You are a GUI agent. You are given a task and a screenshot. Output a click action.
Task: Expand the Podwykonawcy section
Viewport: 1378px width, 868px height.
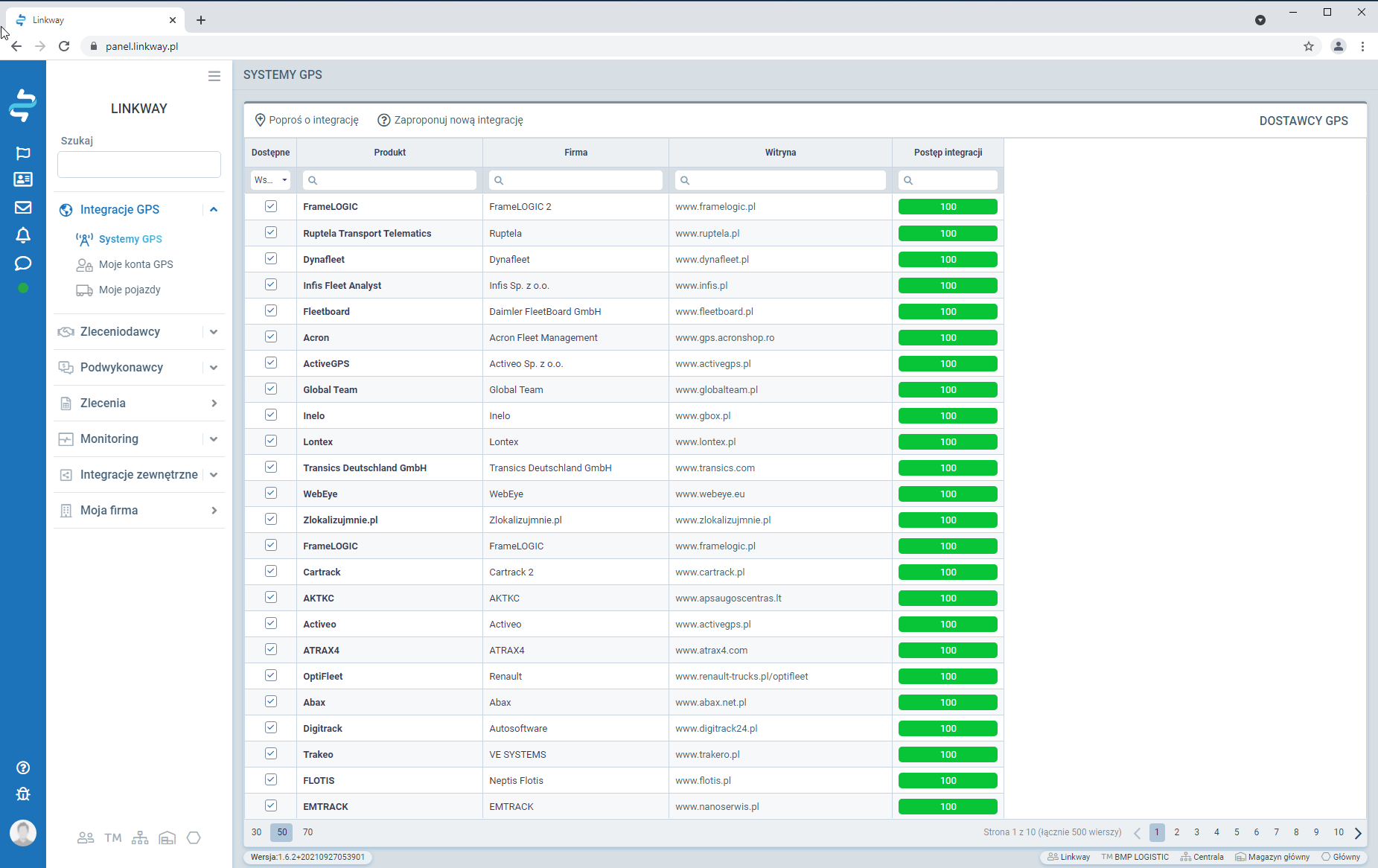point(214,368)
